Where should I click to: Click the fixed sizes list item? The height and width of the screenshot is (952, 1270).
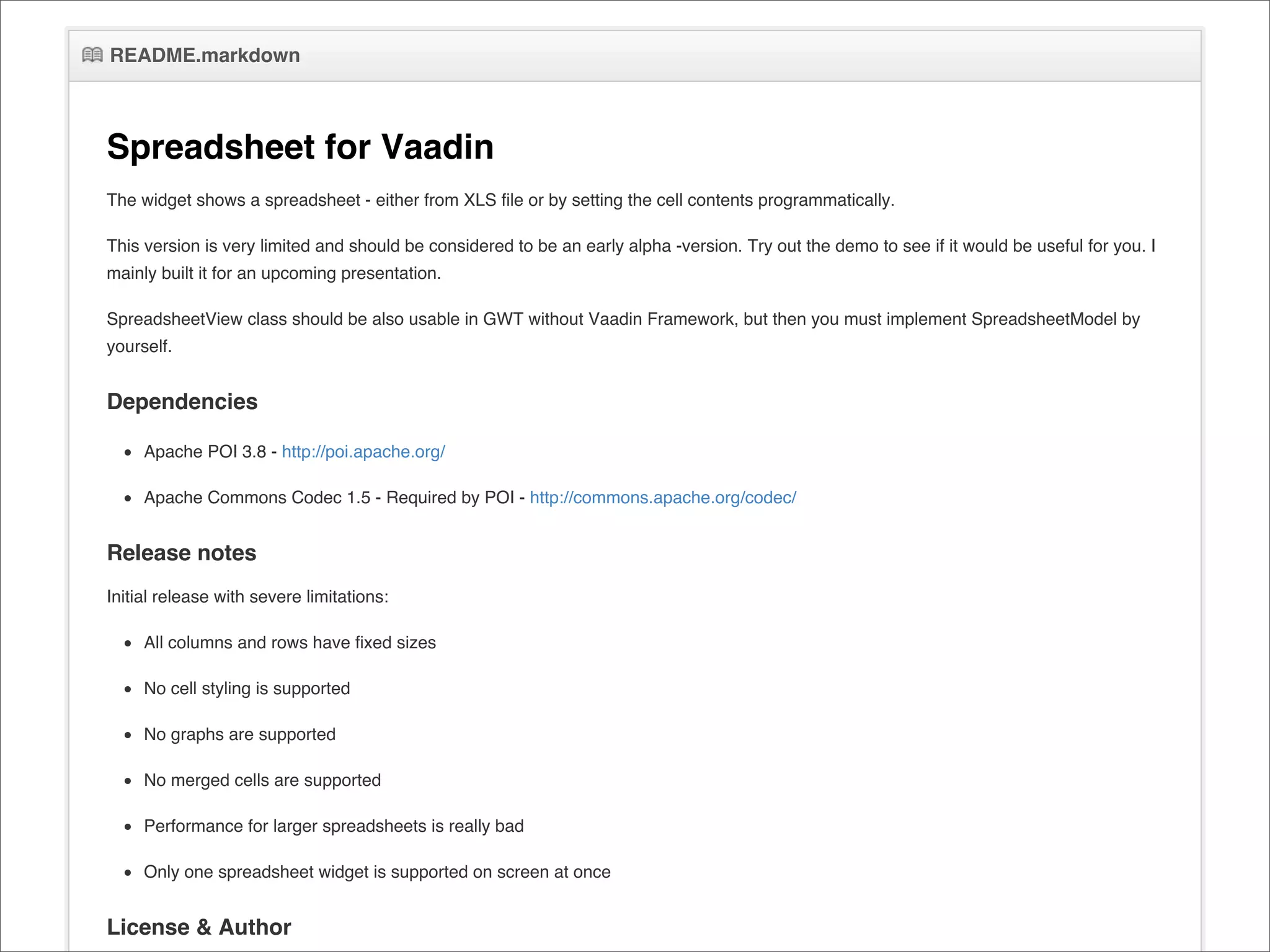[290, 643]
